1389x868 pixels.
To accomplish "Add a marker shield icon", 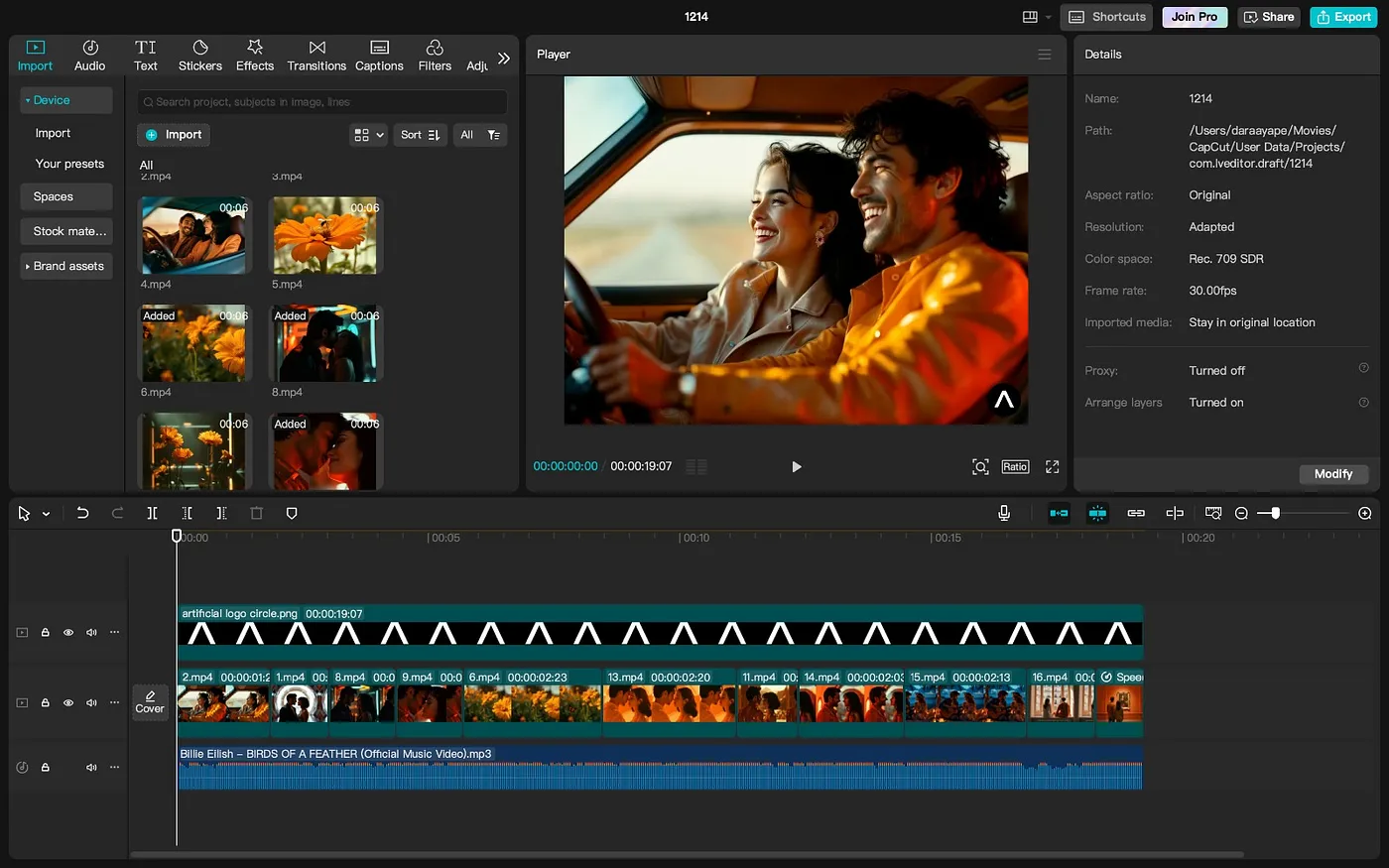I will [292, 513].
